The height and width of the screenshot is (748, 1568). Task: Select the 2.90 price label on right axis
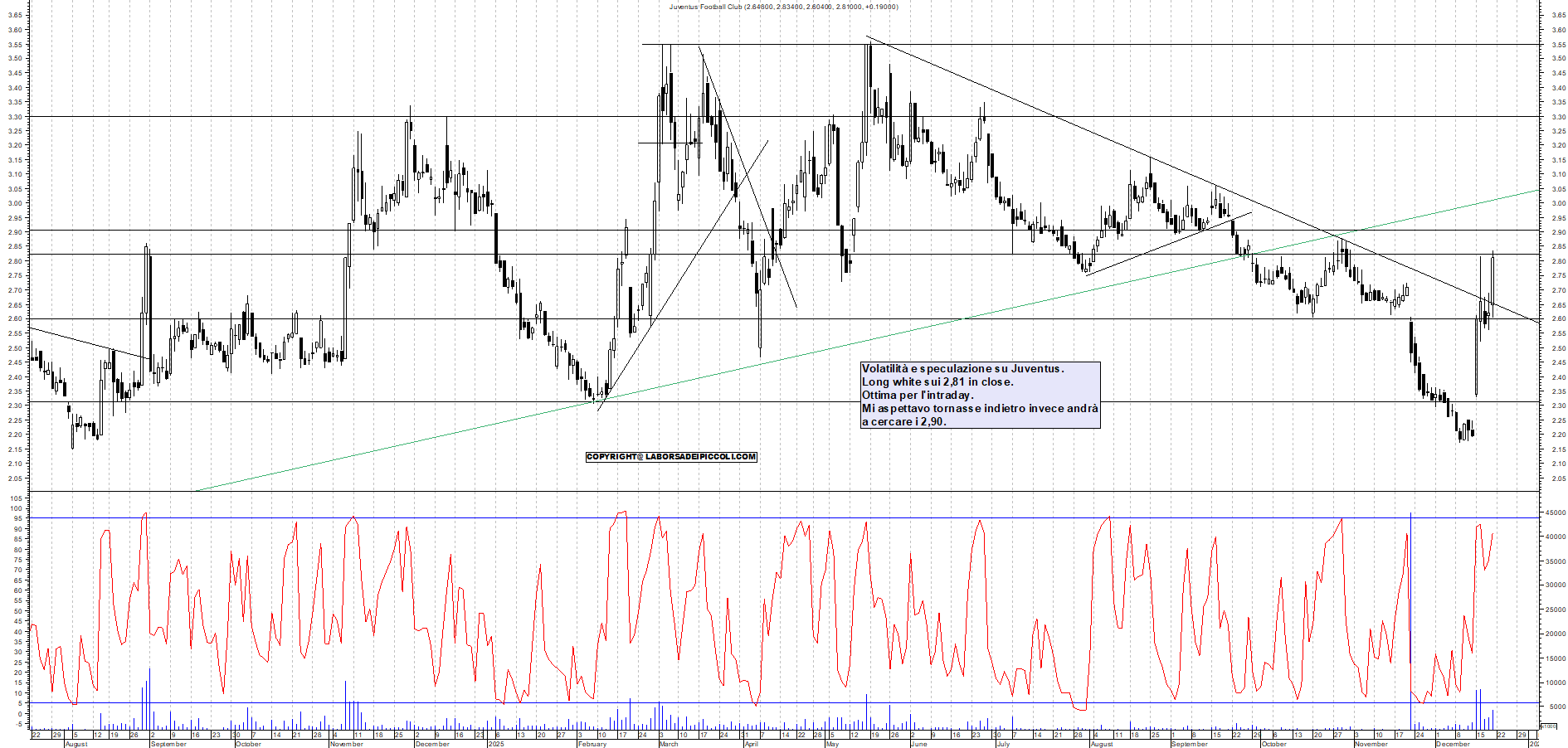(1558, 232)
